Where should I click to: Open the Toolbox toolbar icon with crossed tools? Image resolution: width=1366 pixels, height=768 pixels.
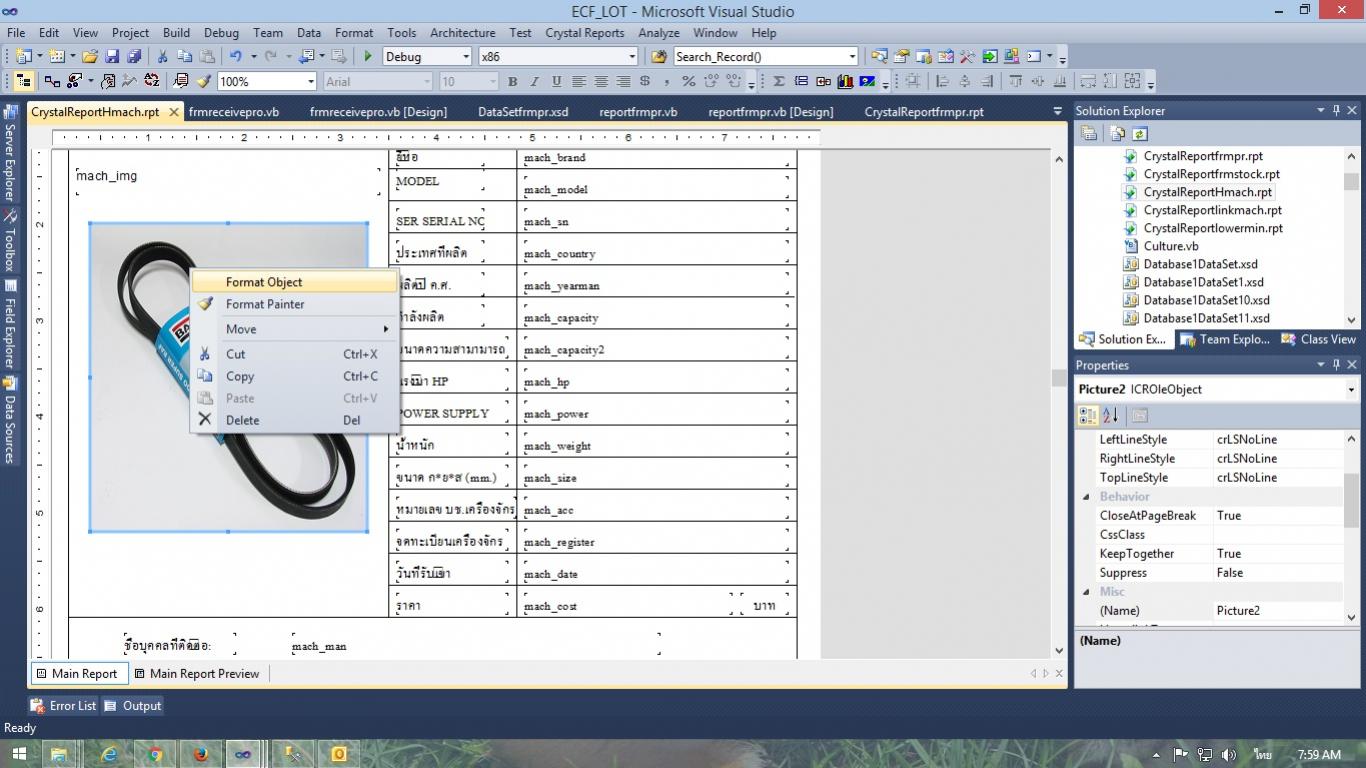click(x=968, y=57)
